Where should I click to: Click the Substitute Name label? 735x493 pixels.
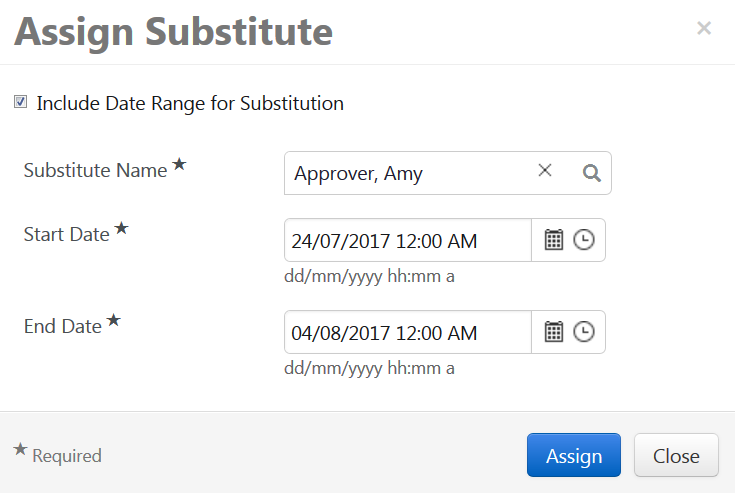(95, 170)
